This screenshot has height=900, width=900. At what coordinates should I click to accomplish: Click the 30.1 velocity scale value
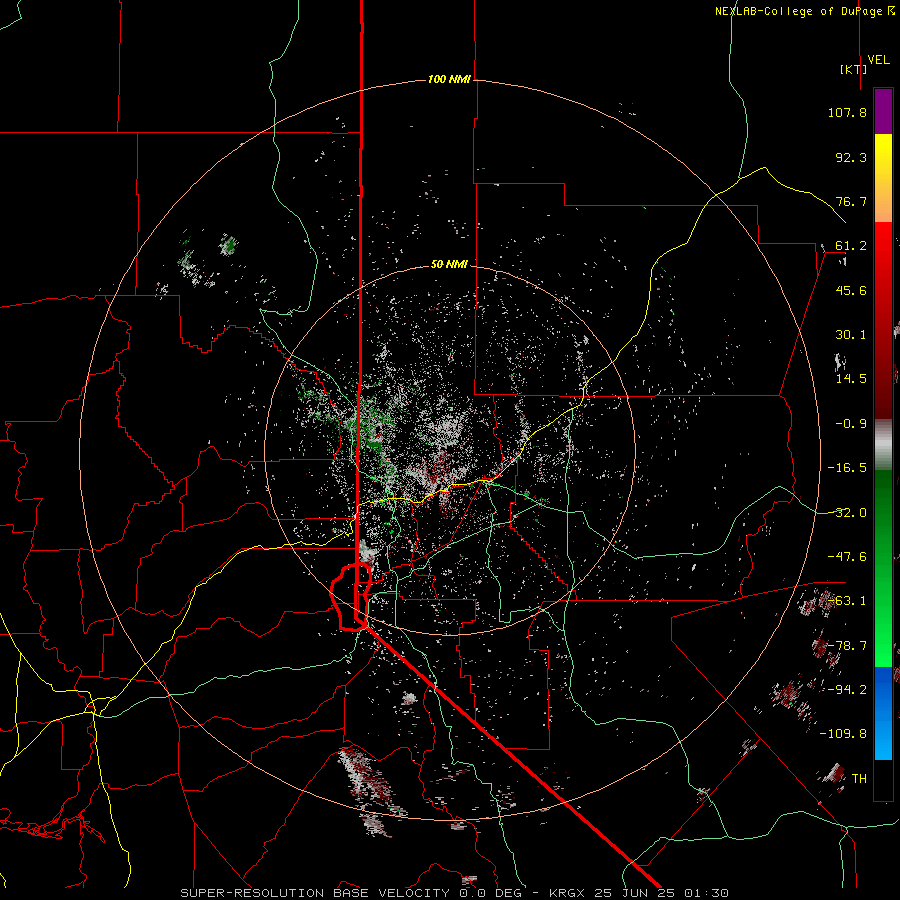pyautogui.click(x=851, y=335)
